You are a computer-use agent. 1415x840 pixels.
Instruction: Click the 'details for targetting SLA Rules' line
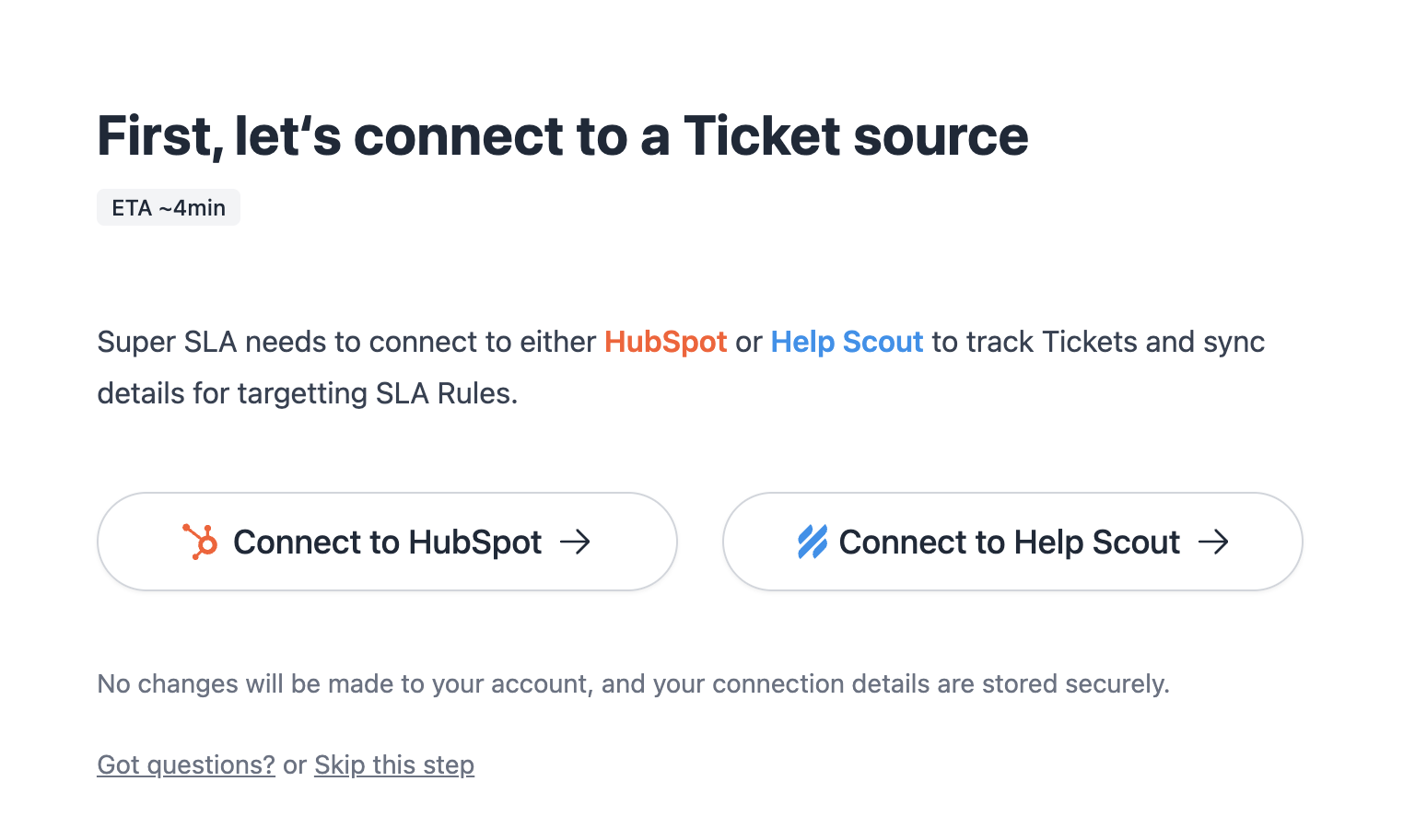[308, 393]
